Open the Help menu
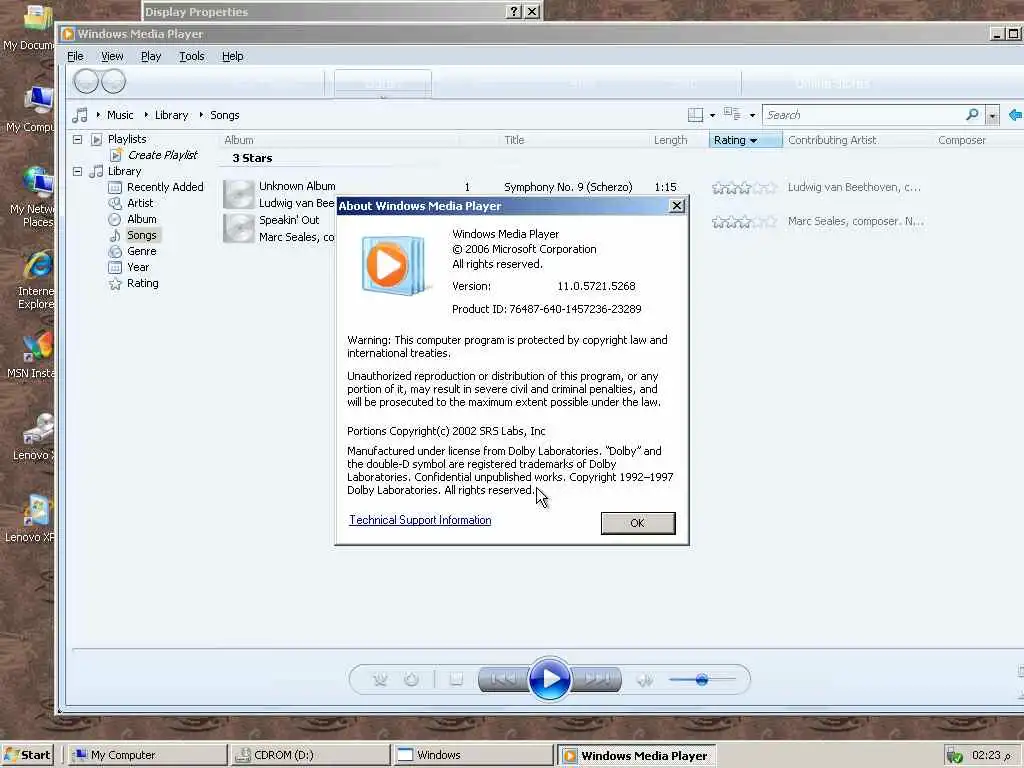This screenshot has width=1024, height=768. (x=232, y=56)
